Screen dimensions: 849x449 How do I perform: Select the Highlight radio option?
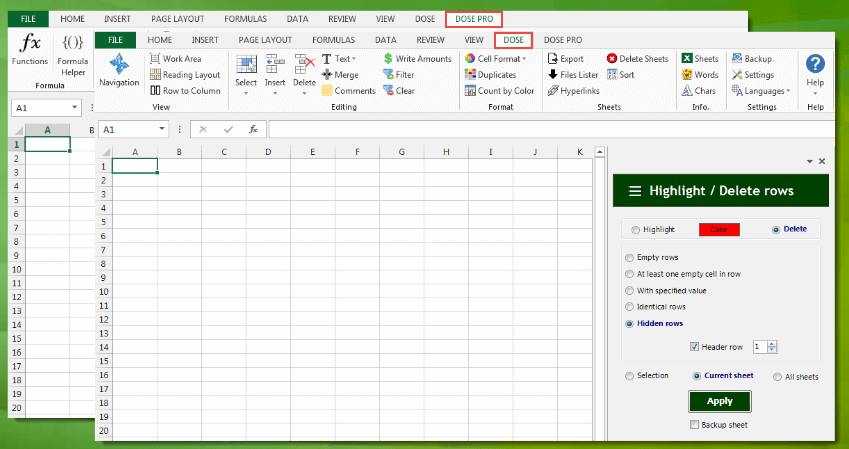(635, 230)
